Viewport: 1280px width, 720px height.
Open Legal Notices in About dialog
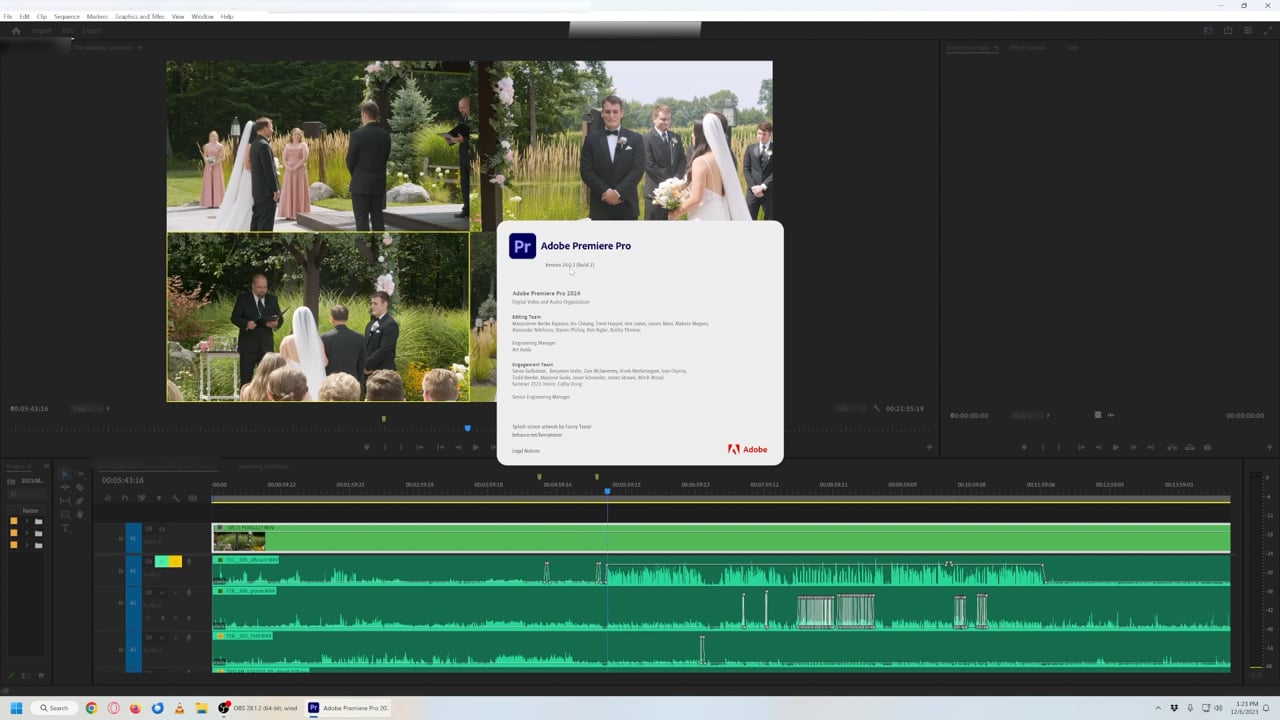pos(526,451)
